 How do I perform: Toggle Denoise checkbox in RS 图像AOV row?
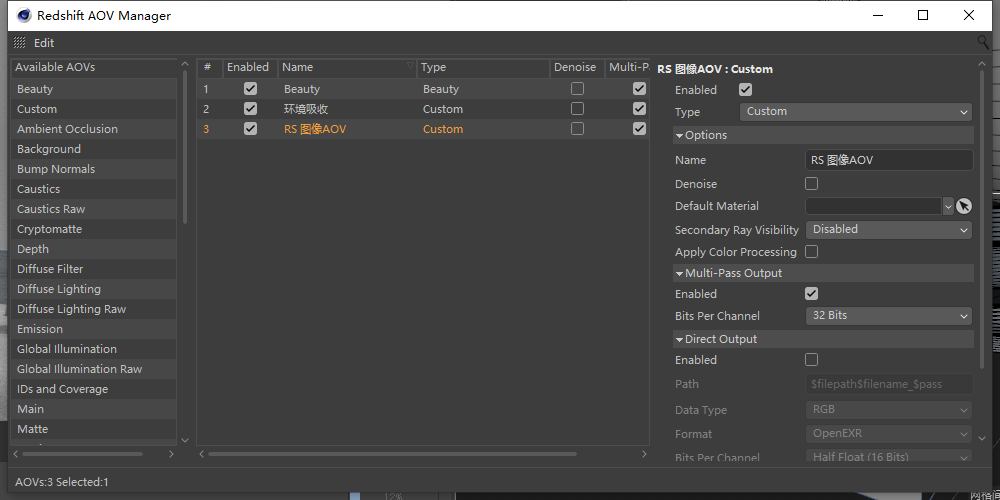point(577,129)
